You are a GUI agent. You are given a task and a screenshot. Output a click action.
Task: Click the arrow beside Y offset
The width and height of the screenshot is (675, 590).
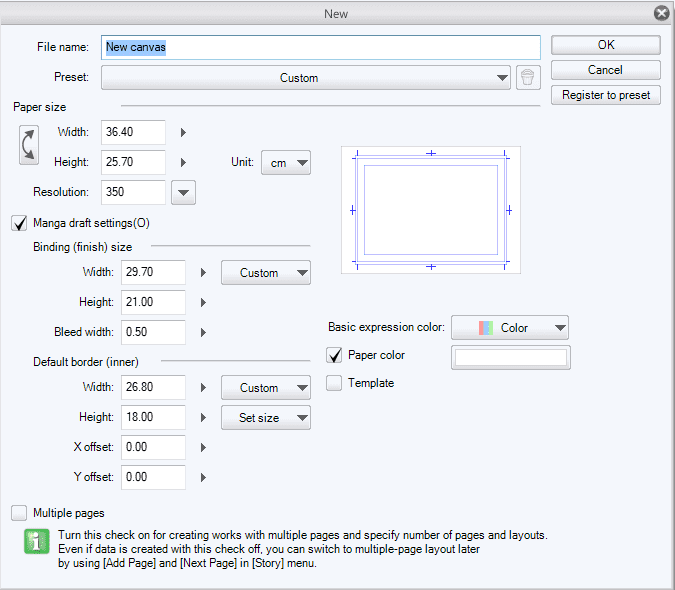point(203,477)
